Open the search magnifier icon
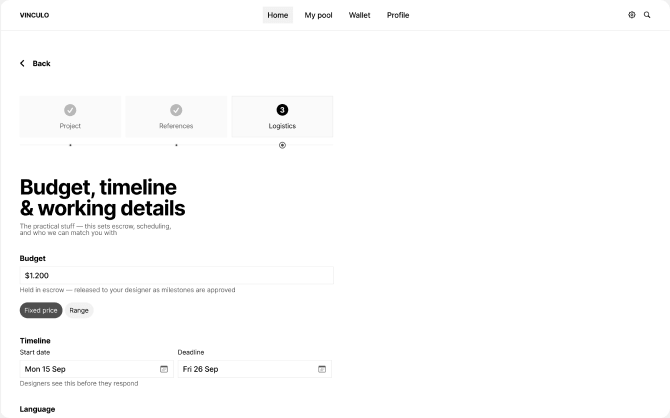The width and height of the screenshot is (670, 418). click(x=647, y=15)
